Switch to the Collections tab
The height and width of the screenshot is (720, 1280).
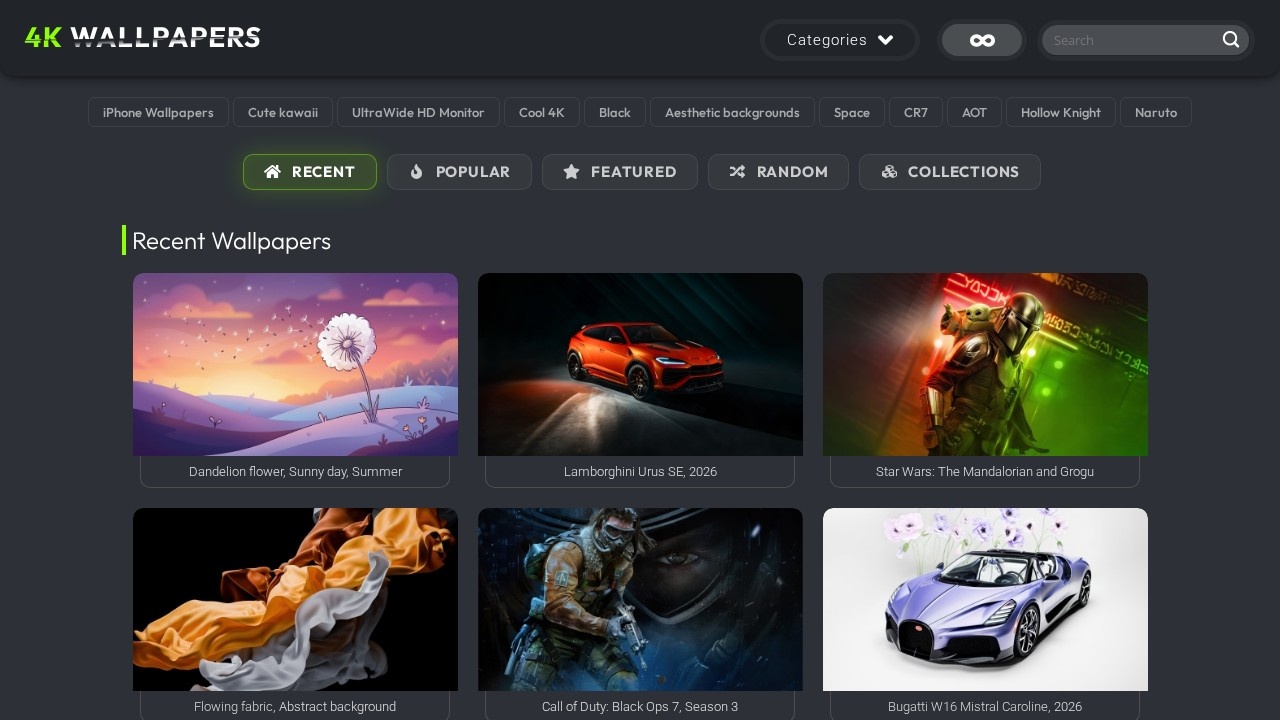click(950, 172)
